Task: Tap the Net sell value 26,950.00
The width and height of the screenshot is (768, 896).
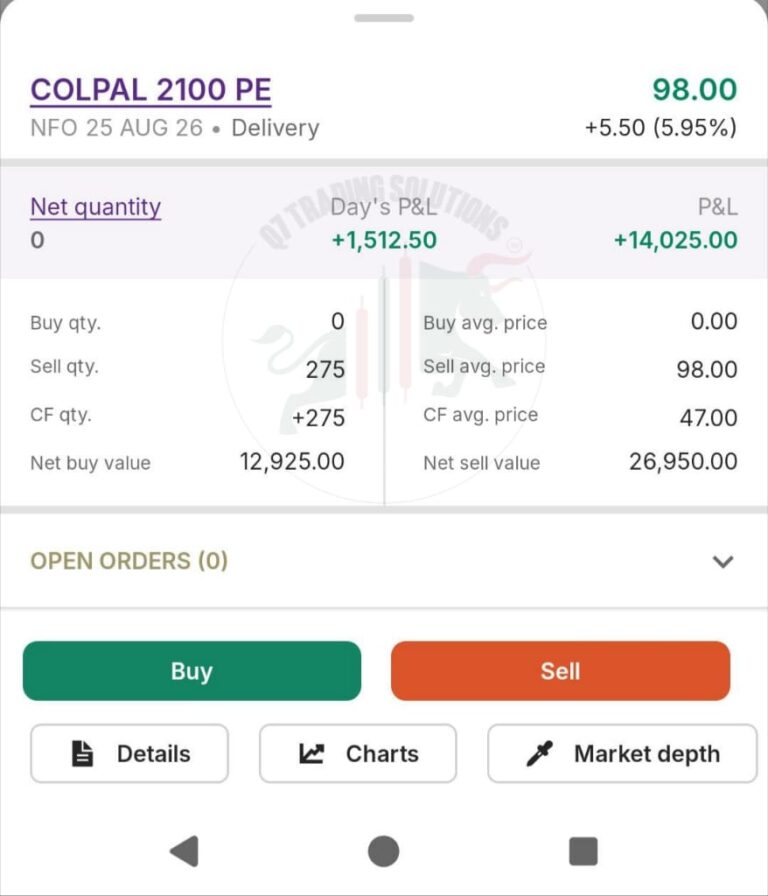Action: coord(683,462)
